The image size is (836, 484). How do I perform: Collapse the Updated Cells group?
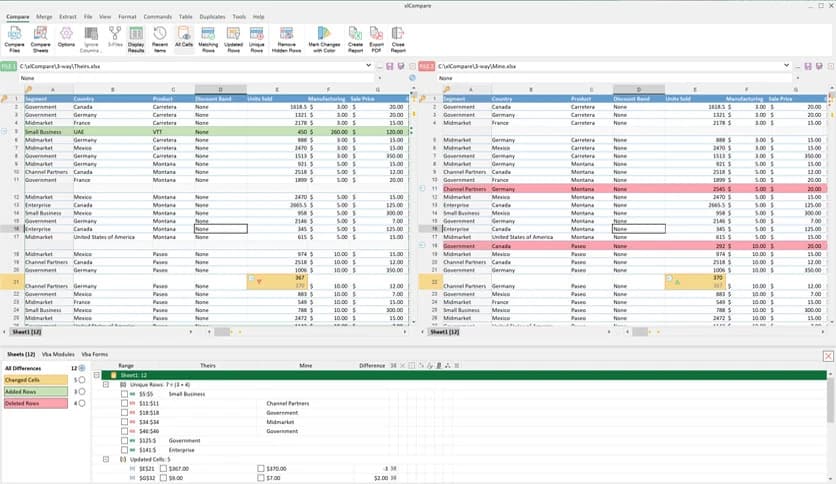point(106,459)
